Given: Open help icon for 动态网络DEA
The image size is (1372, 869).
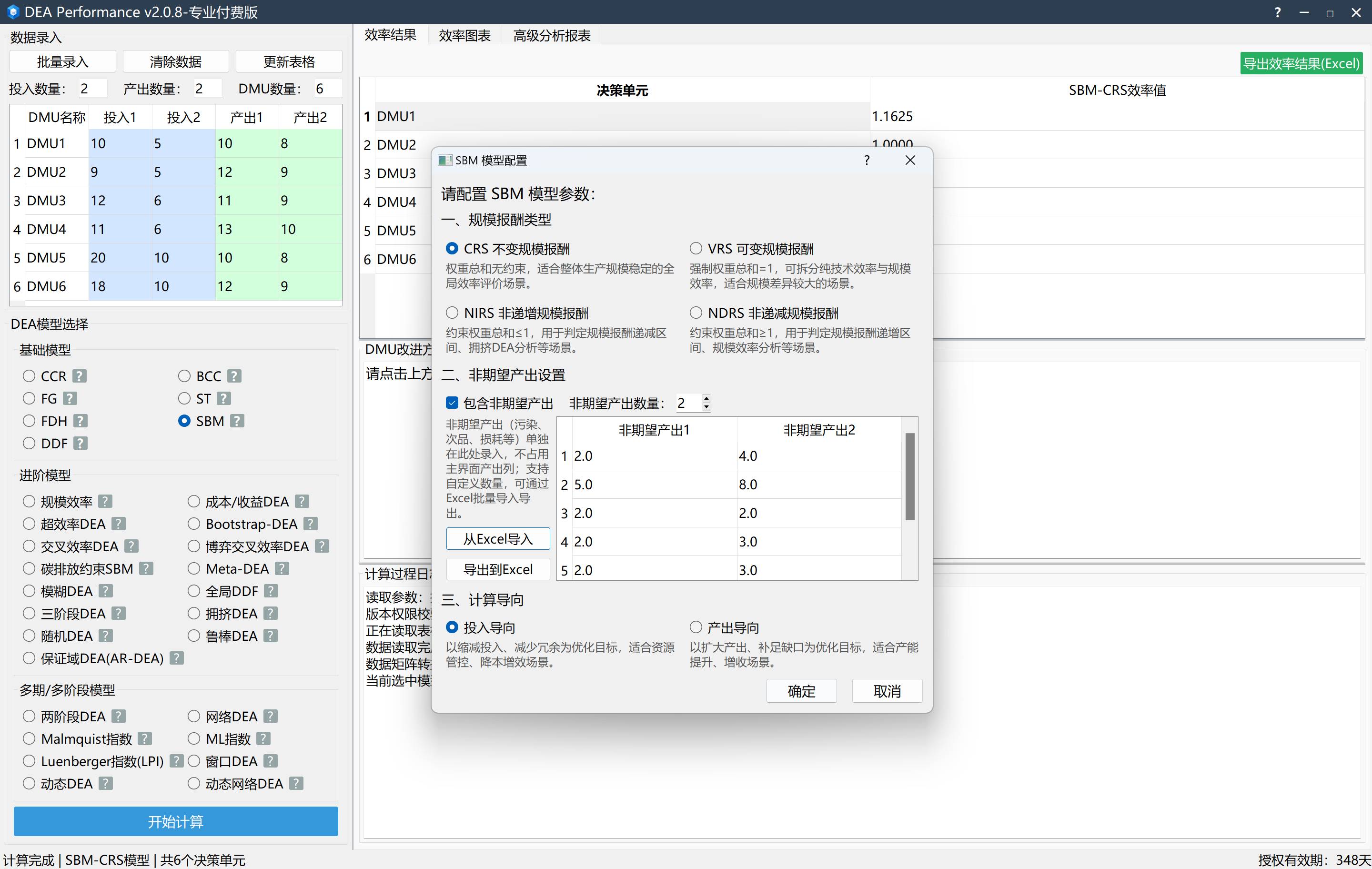Looking at the screenshot, I should pyautogui.click(x=296, y=783).
